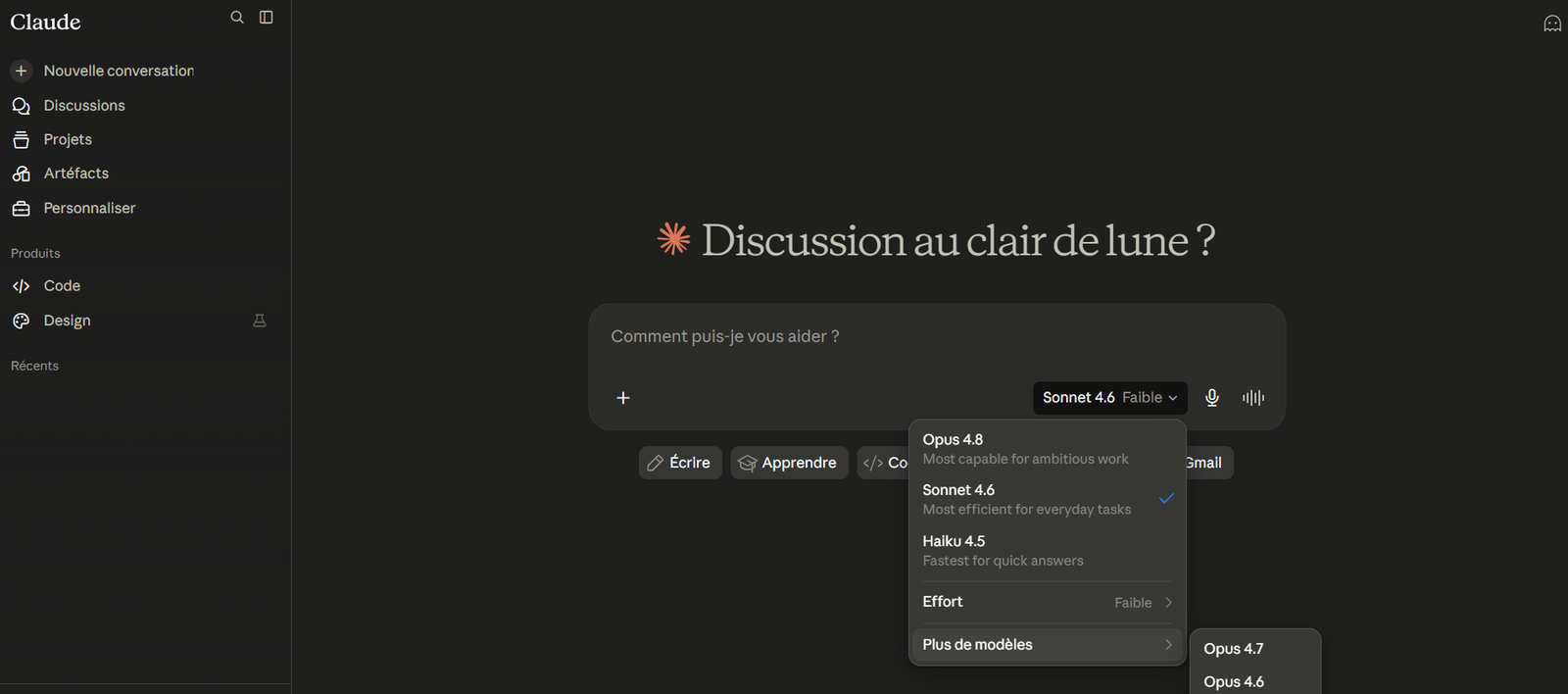Start voice mode with the waveform icon

[1253, 398]
